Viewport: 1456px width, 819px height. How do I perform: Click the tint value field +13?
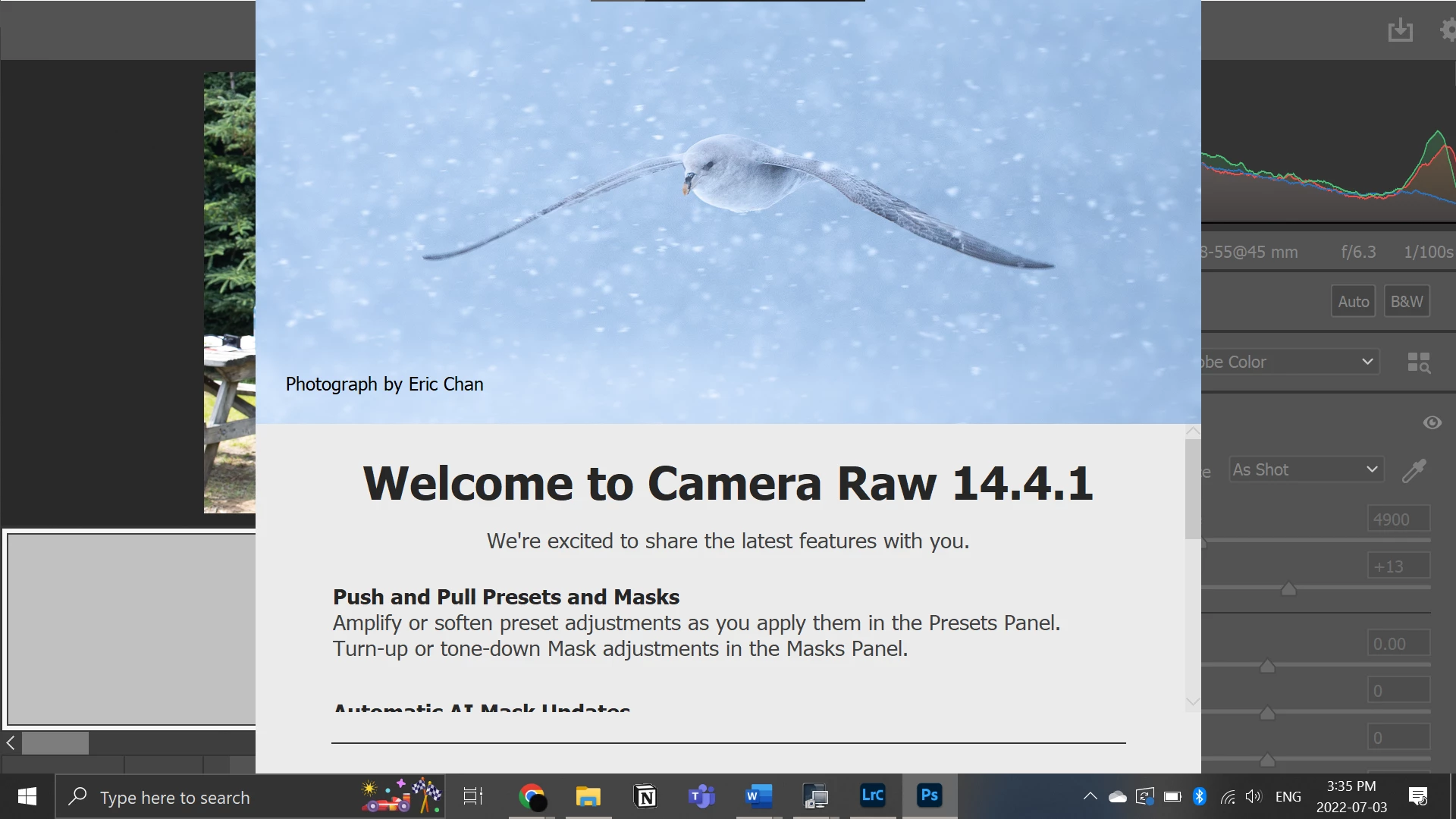[1398, 566]
